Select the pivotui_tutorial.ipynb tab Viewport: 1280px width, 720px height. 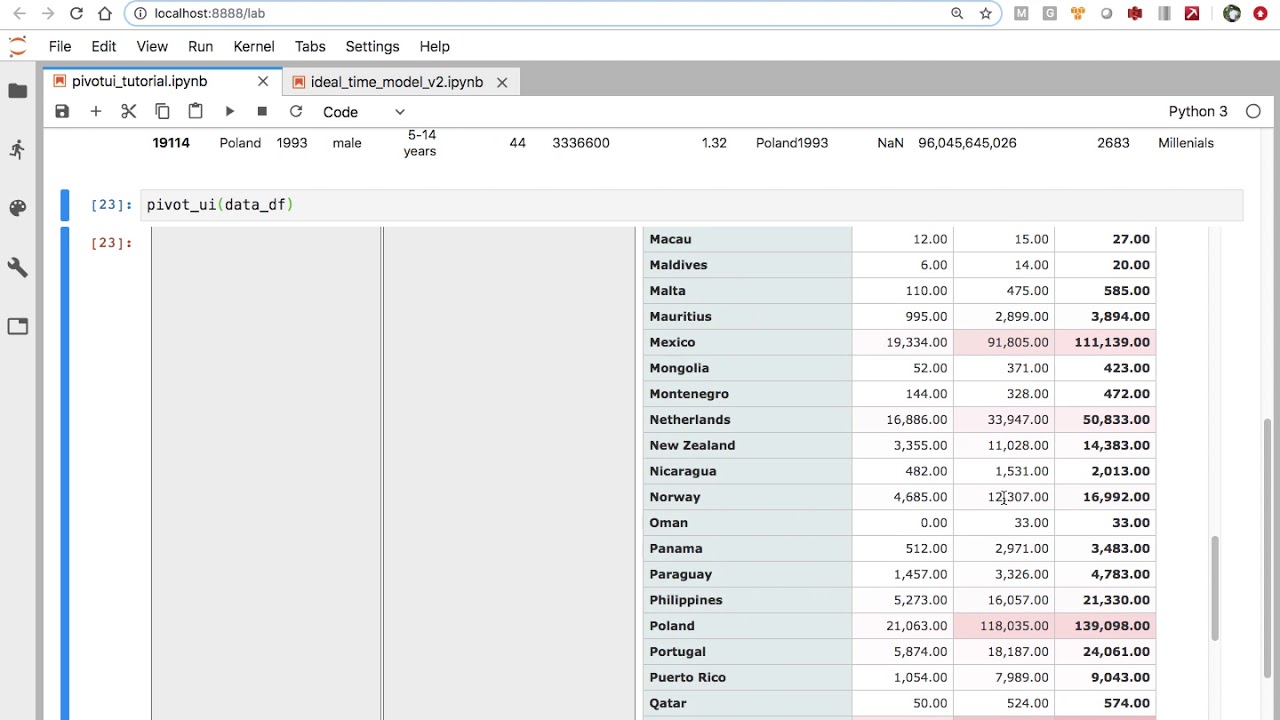tap(139, 81)
